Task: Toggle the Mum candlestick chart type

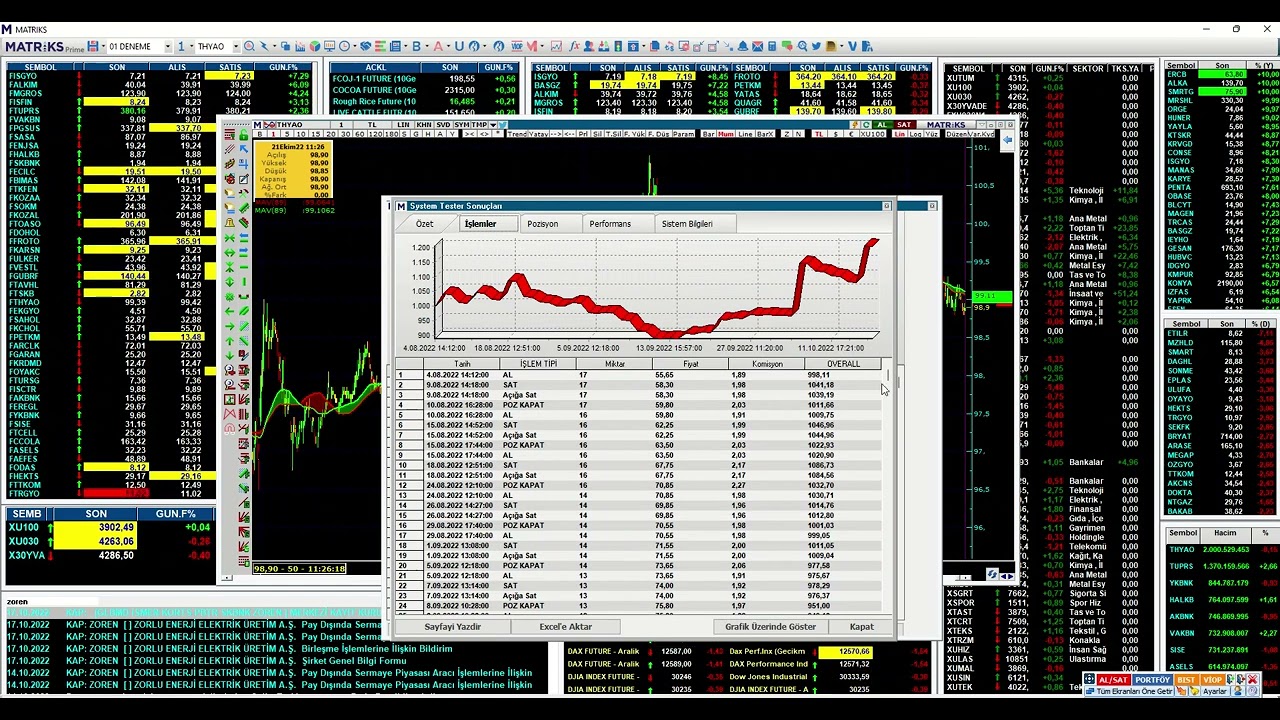Action: (726, 134)
